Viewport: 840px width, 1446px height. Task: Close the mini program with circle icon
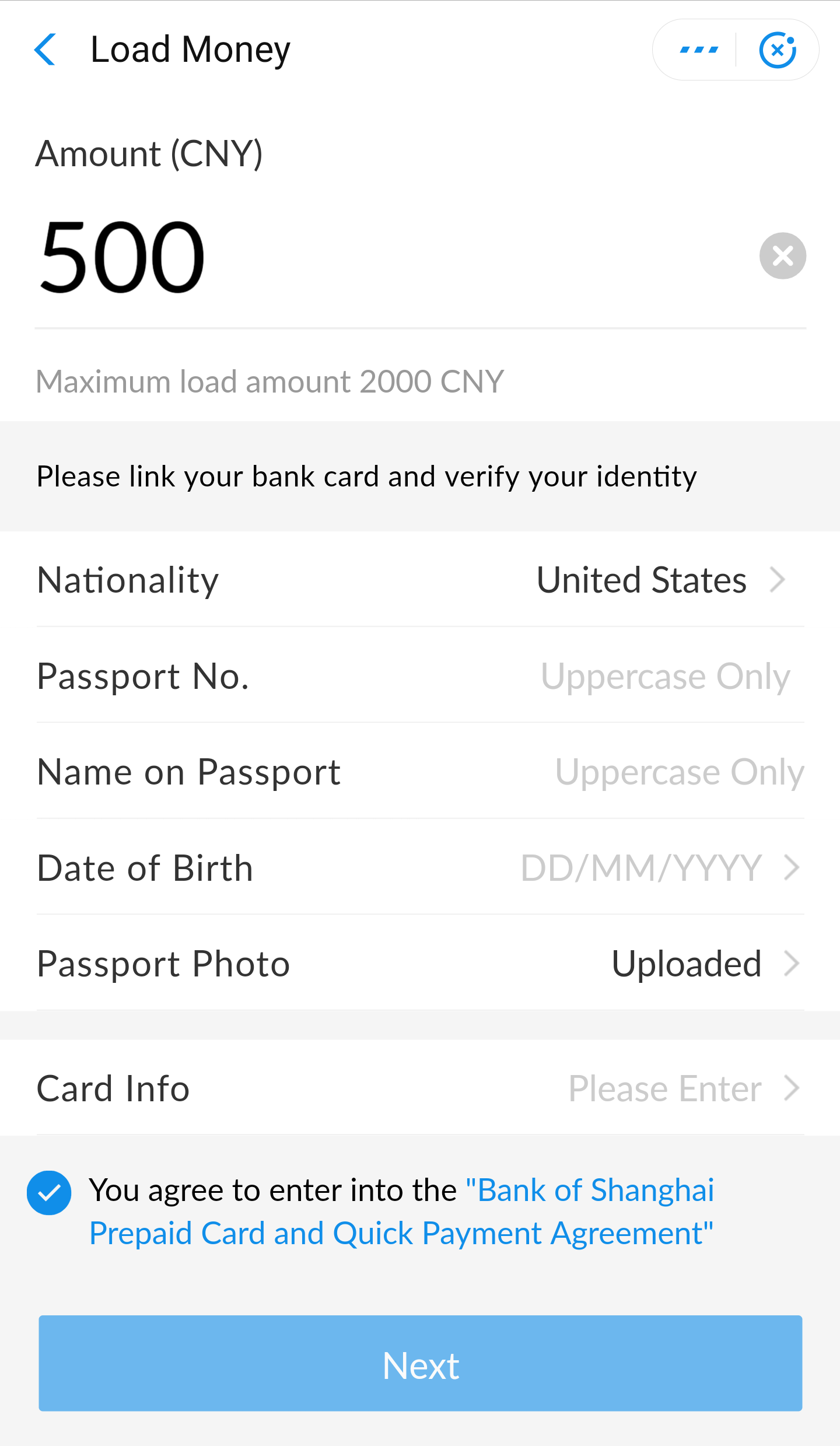(x=778, y=50)
